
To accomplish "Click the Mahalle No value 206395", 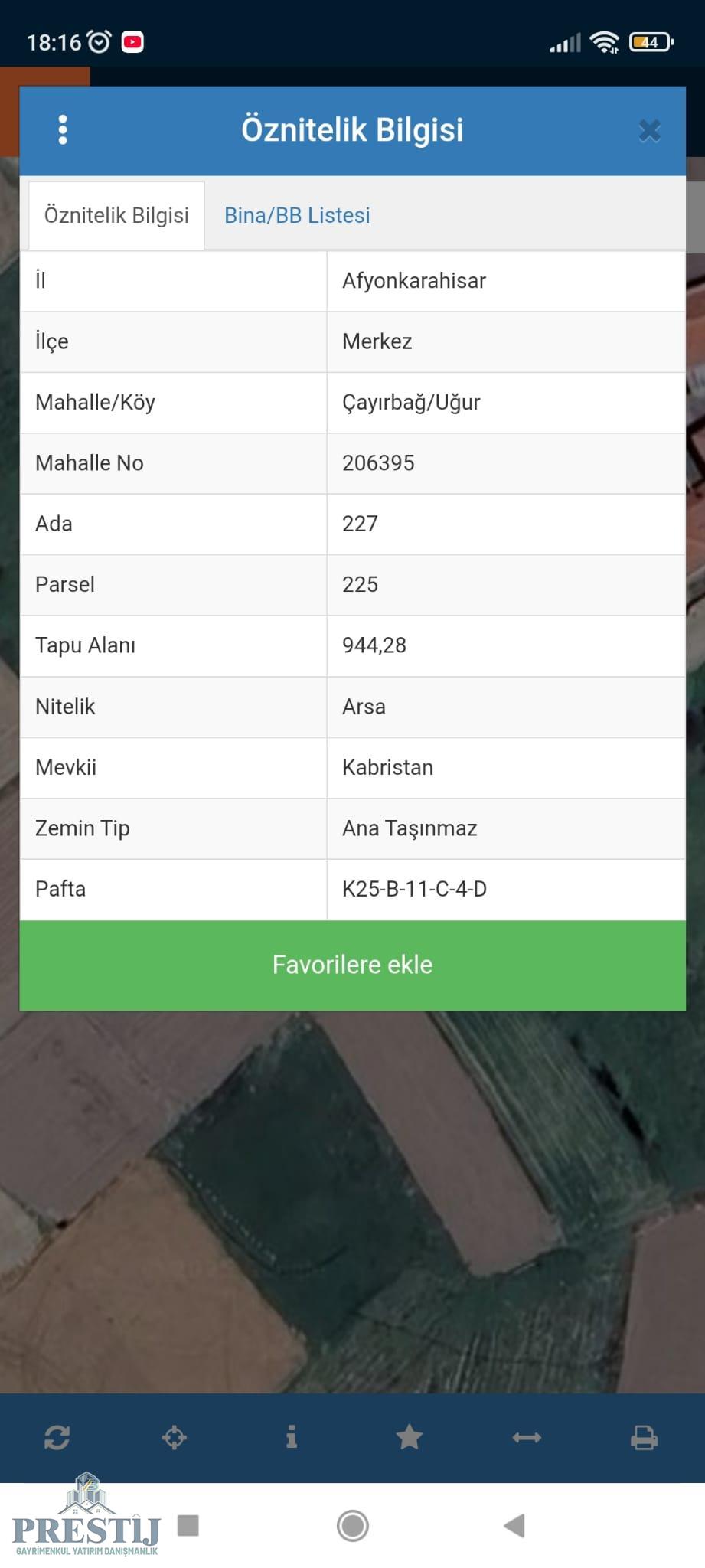I will pos(378,463).
